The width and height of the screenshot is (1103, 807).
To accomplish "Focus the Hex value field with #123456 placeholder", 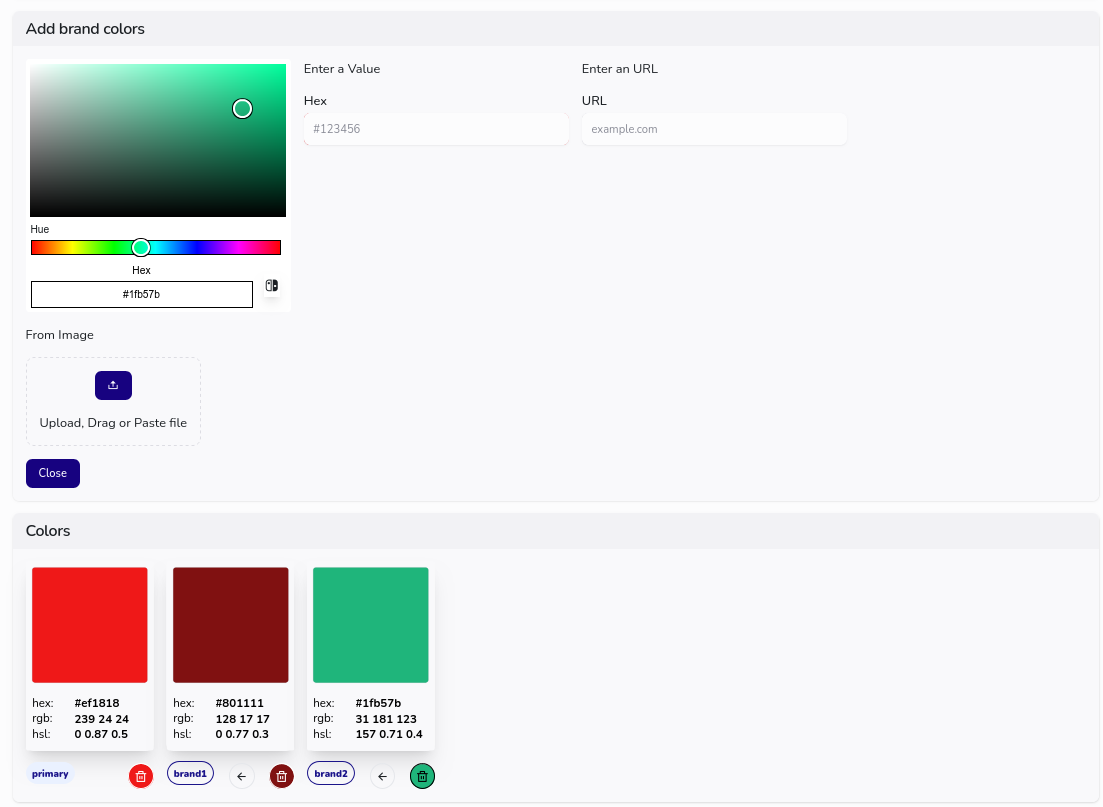I will (436, 129).
